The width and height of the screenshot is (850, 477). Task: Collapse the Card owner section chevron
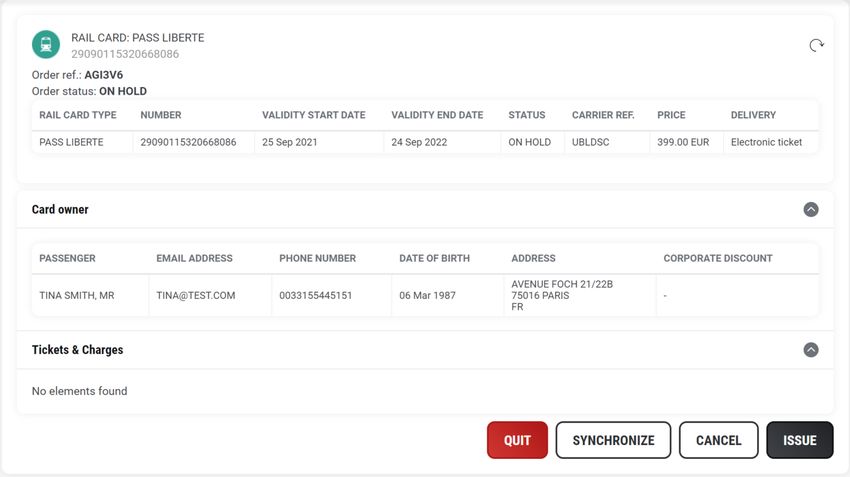(x=811, y=209)
